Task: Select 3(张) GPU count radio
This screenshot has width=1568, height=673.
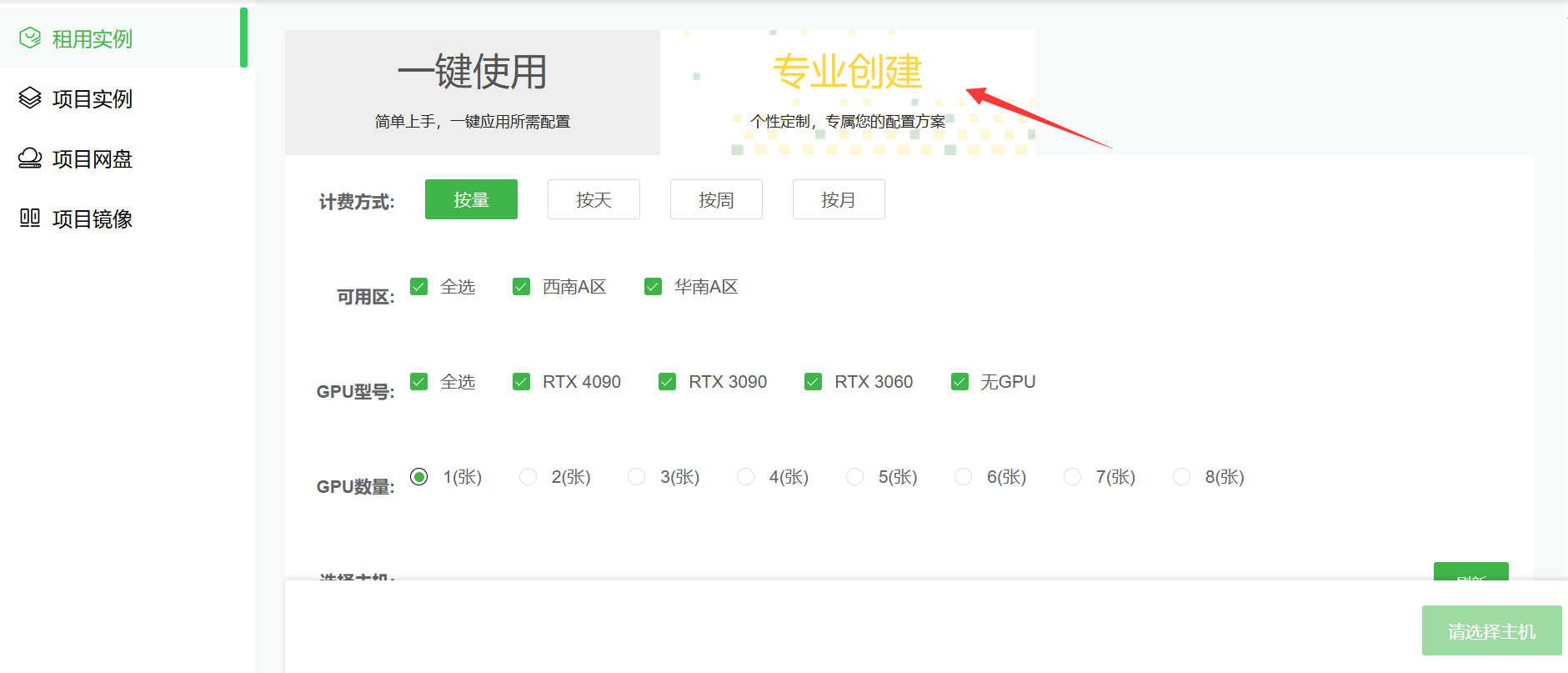Action: [637, 477]
